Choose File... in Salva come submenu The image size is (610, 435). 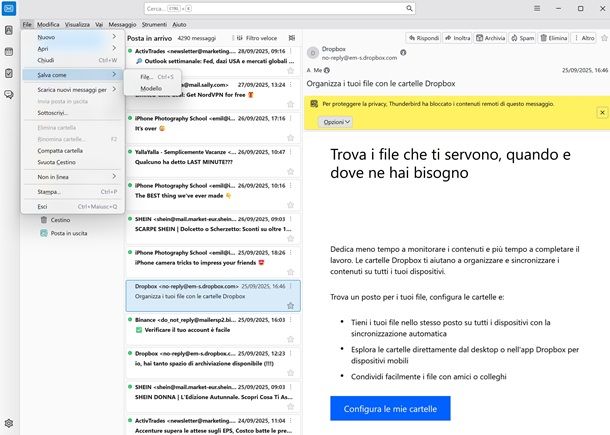click(152, 77)
